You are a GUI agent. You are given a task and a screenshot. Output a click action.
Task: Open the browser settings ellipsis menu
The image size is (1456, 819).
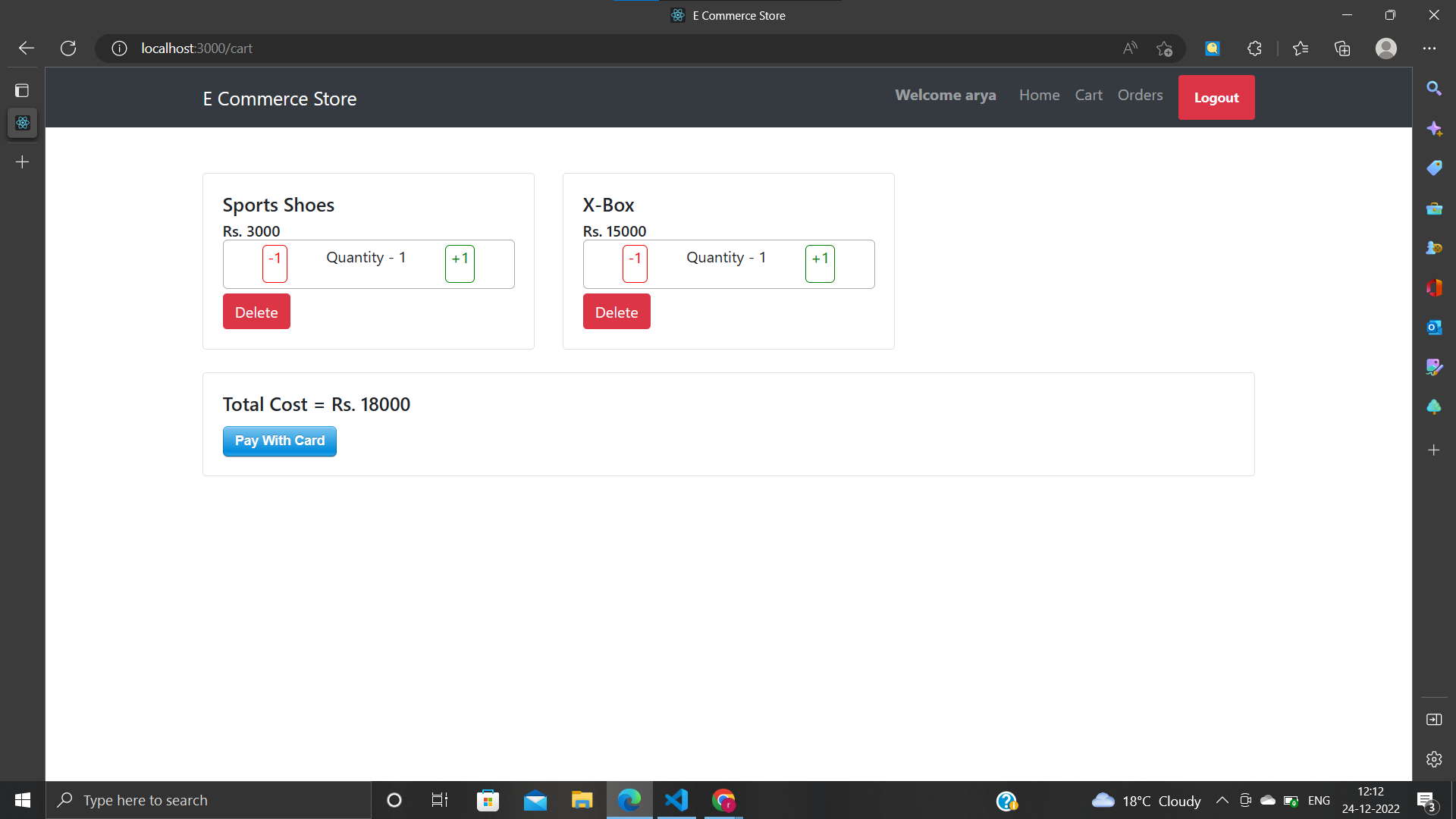click(x=1430, y=48)
